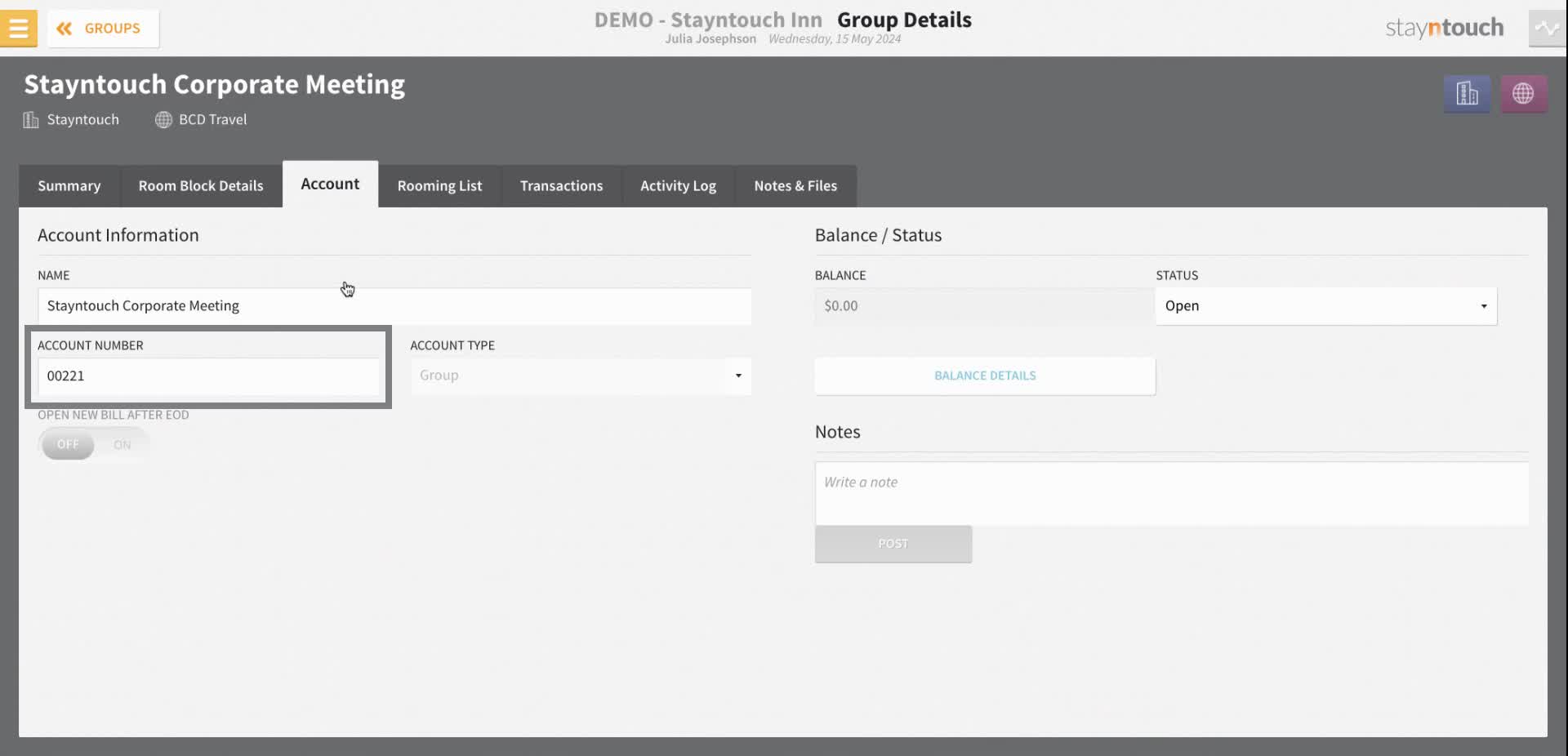
Task: Switch to Notes & Files tab
Action: click(795, 186)
